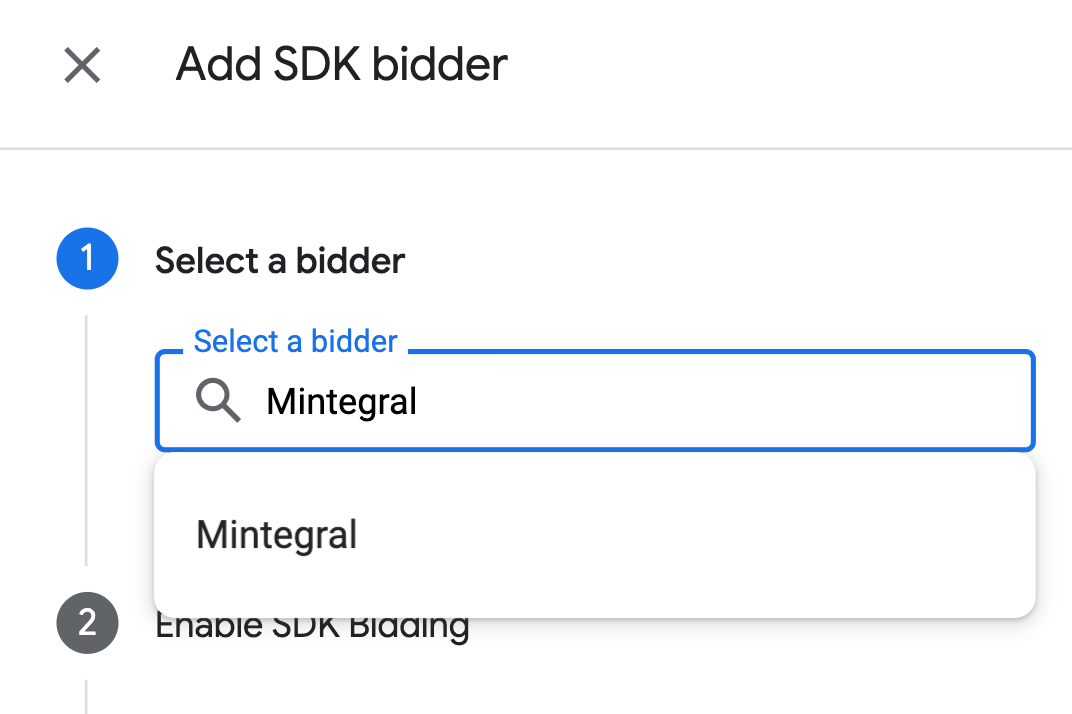Select Mintegral from the suggestion list

coord(277,534)
